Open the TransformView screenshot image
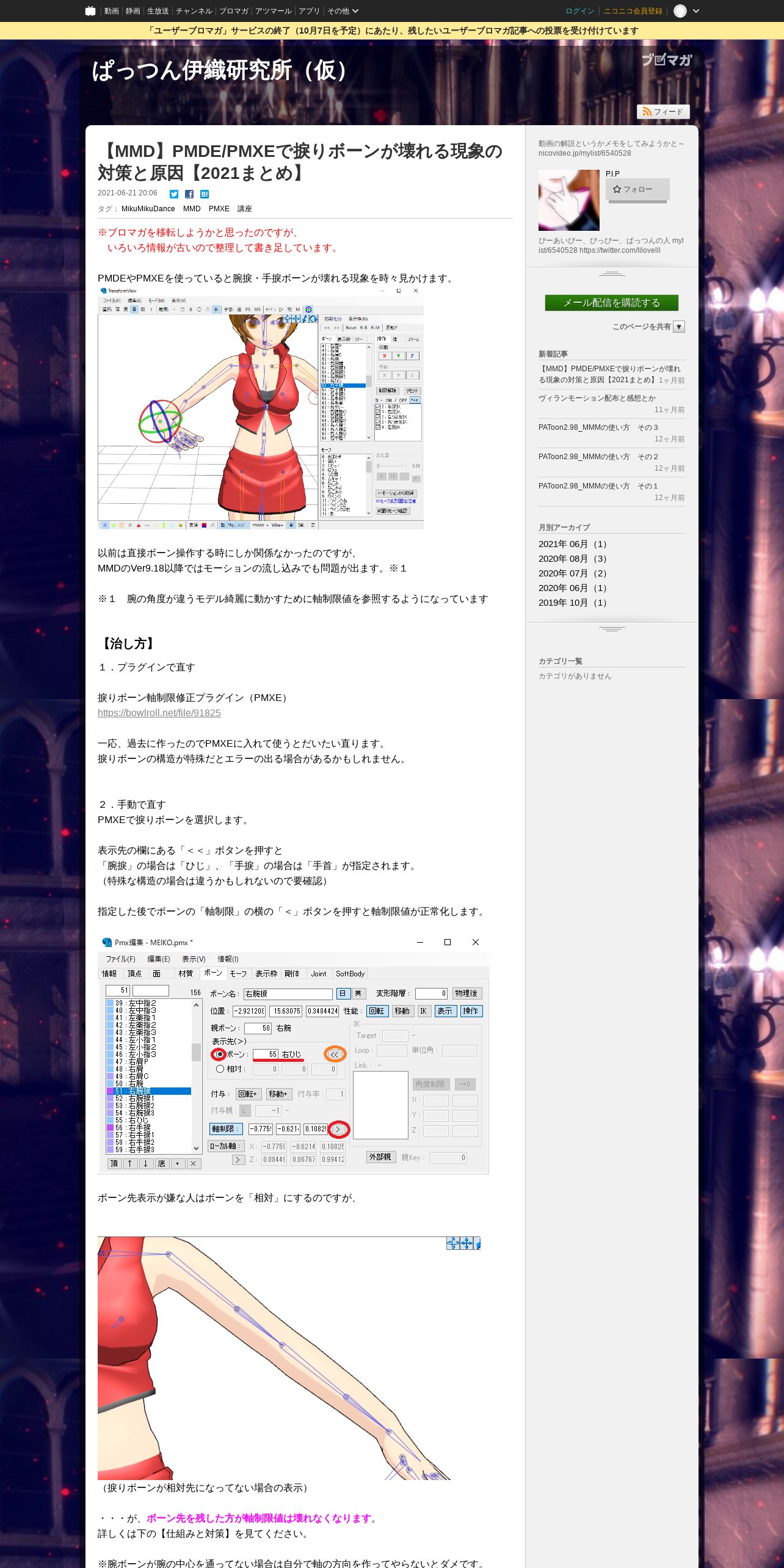784x1568 pixels. [x=261, y=407]
